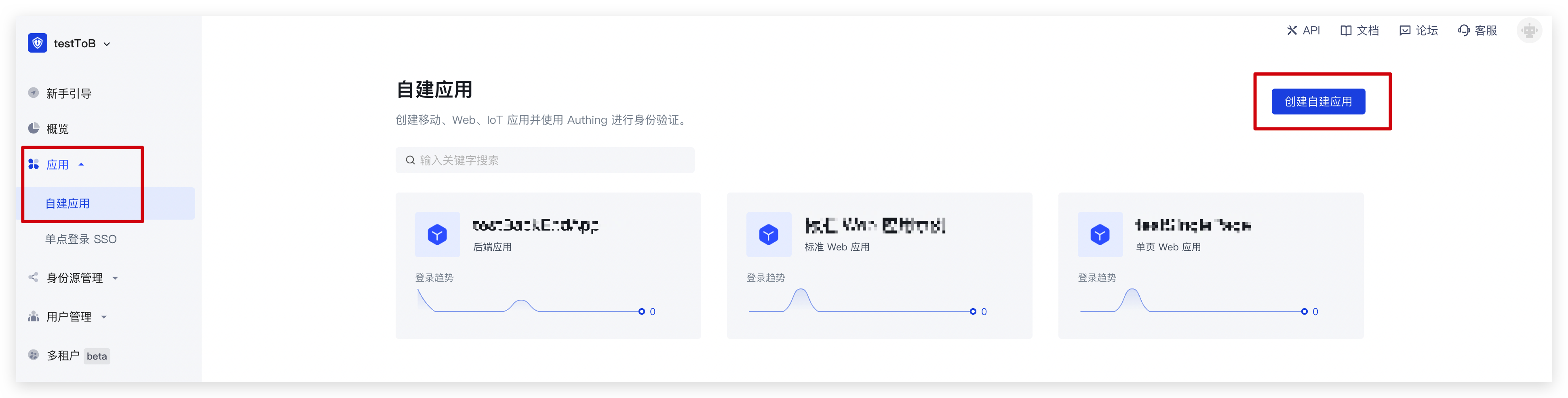Click the cube icon of the 标准 Web 应用 card

768,235
